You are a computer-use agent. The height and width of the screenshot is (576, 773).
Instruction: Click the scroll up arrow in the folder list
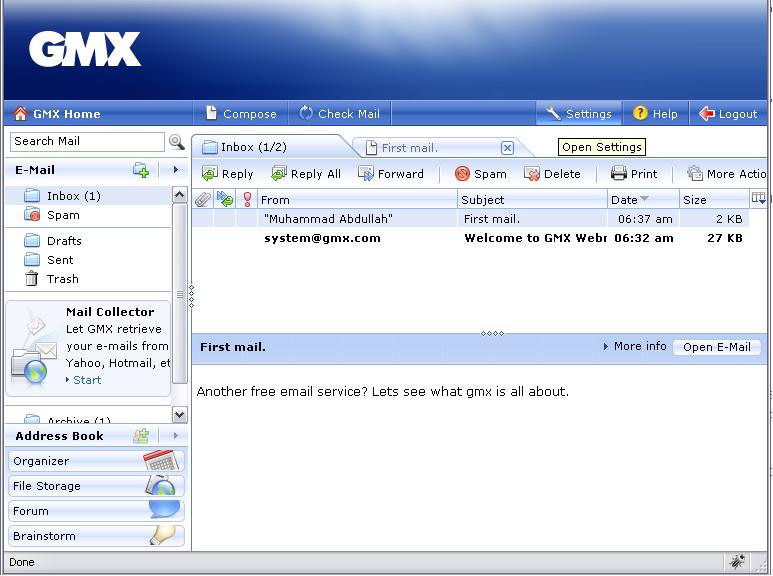tap(179, 195)
